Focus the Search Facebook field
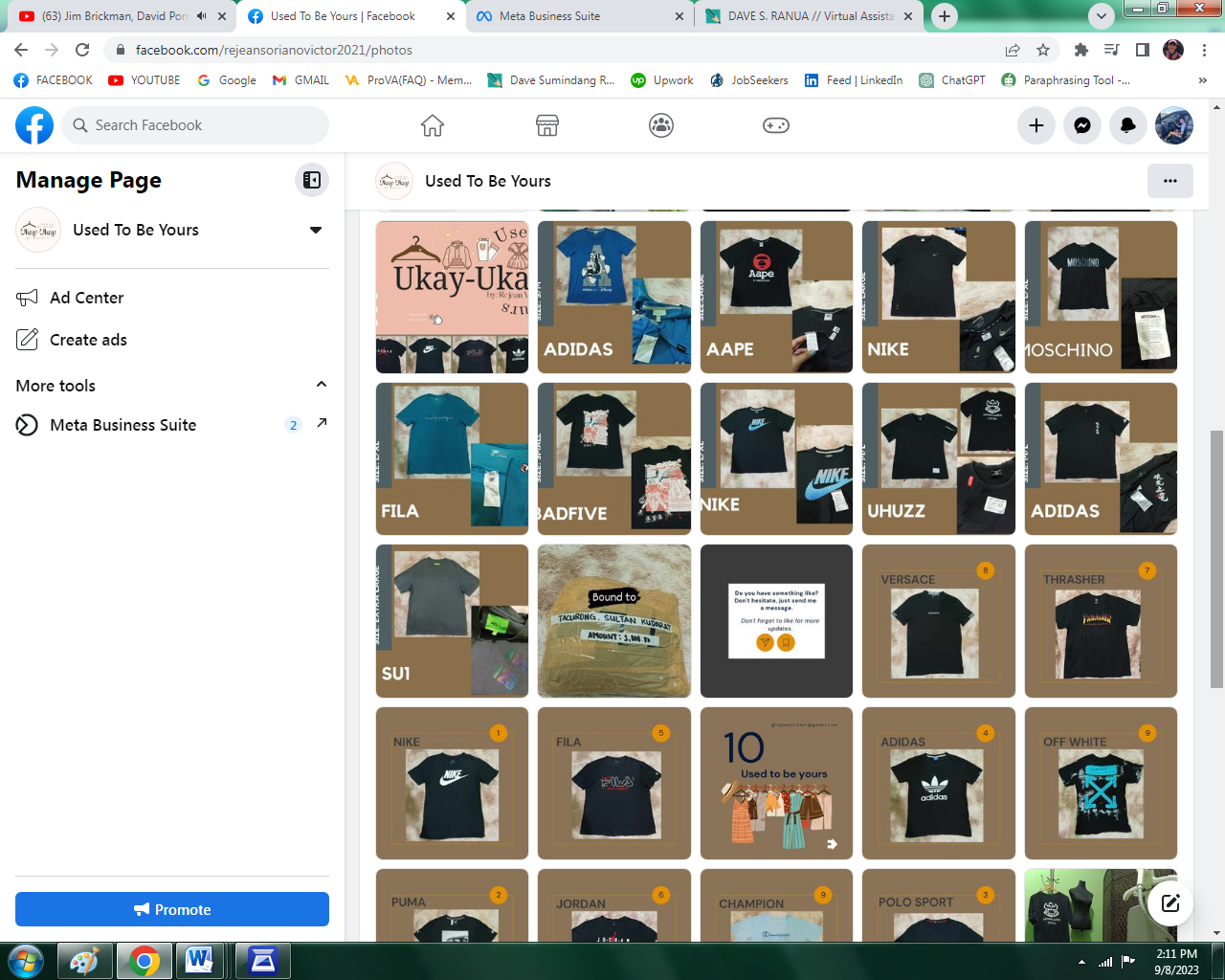The image size is (1225, 980). [x=195, y=125]
